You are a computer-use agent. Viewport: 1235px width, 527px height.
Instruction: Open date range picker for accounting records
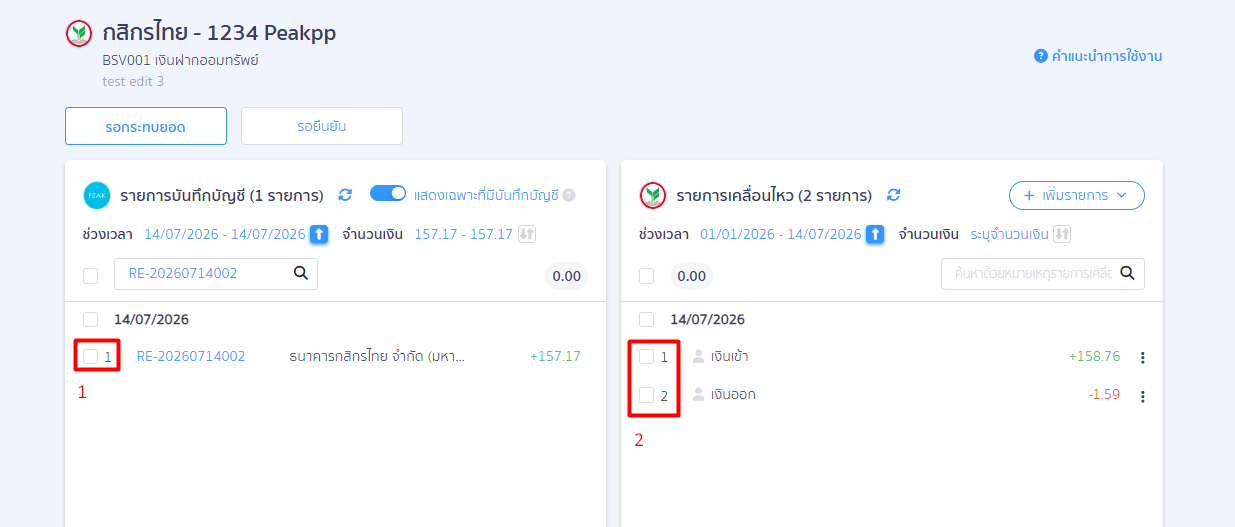(x=319, y=234)
